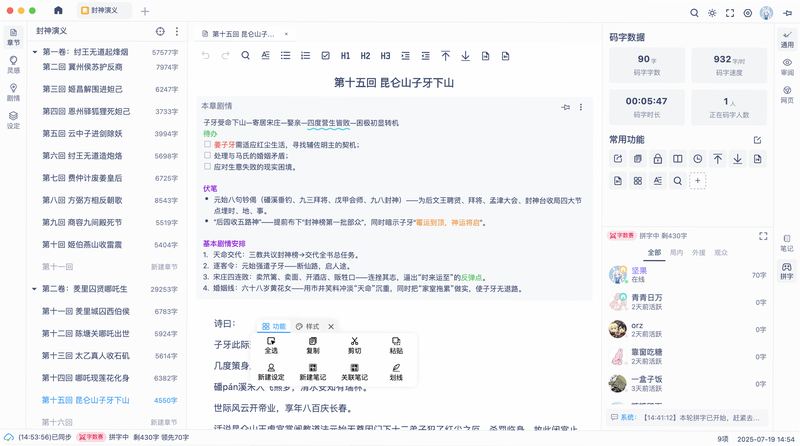This screenshot has width=800, height=446.
Task: Collapse the 第一卷 volume tree
Action: point(35,52)
